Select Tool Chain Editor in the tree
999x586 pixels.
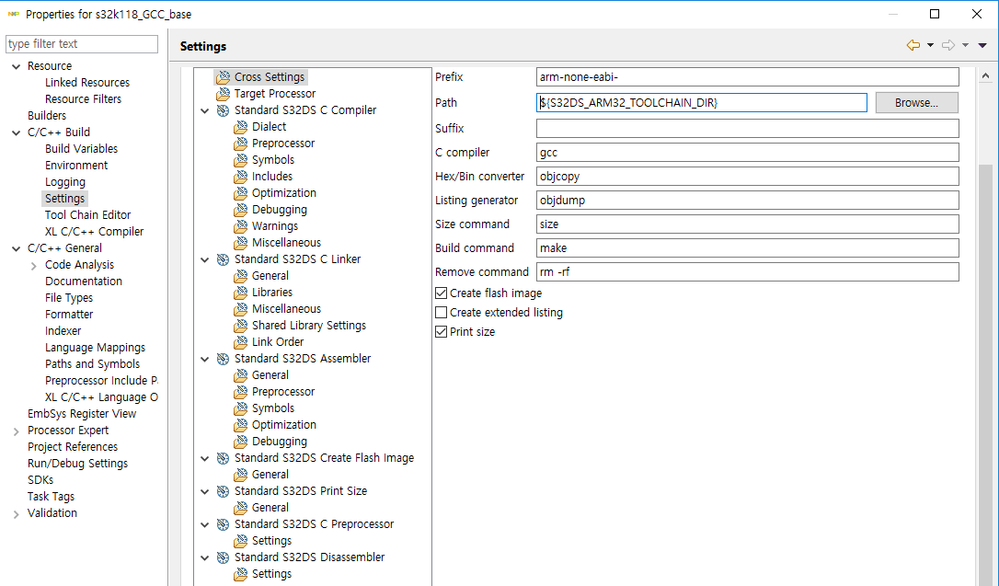click(x=88, y=215)
